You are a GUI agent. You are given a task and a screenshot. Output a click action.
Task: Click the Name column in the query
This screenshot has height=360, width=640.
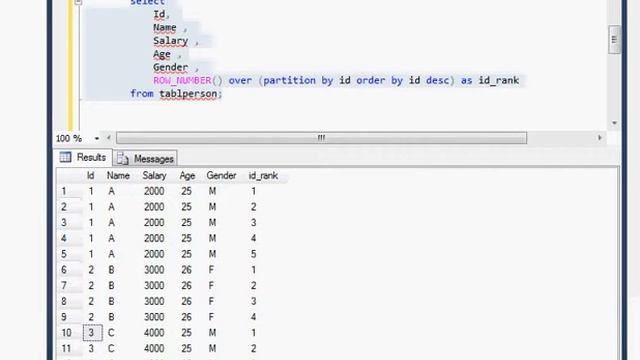click(165, 28)
